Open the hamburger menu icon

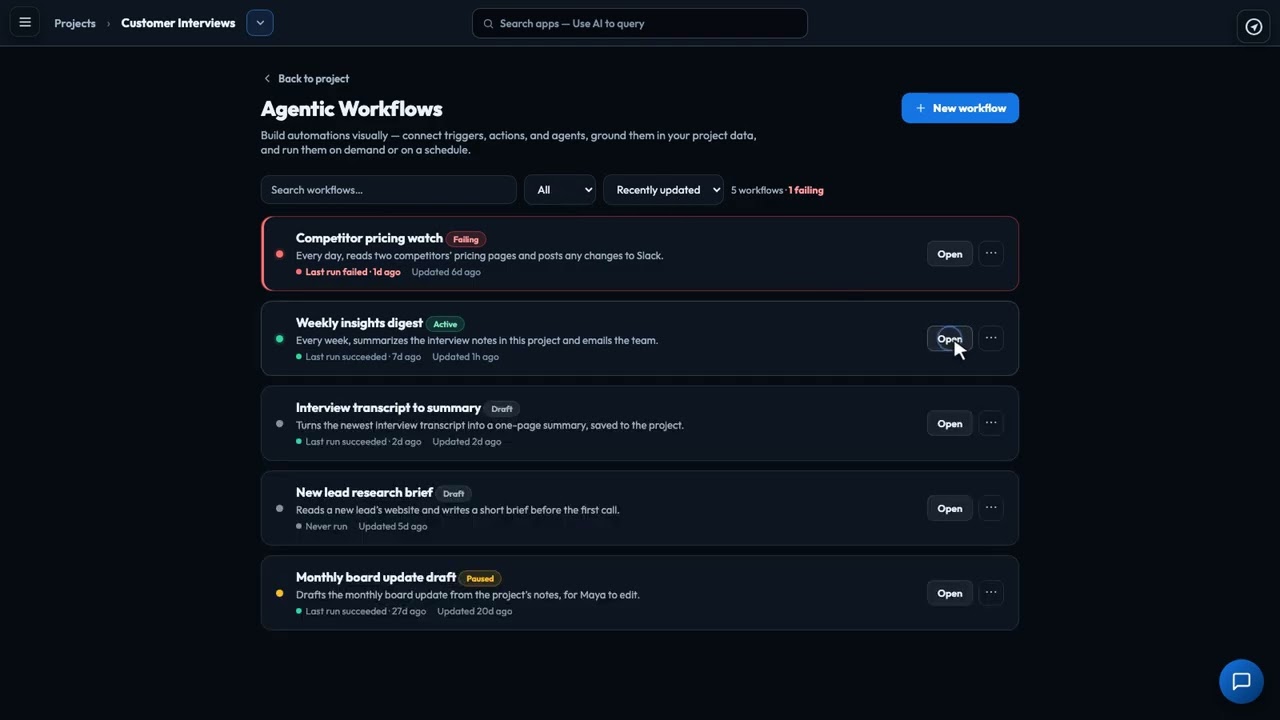(x=25, y=23)
